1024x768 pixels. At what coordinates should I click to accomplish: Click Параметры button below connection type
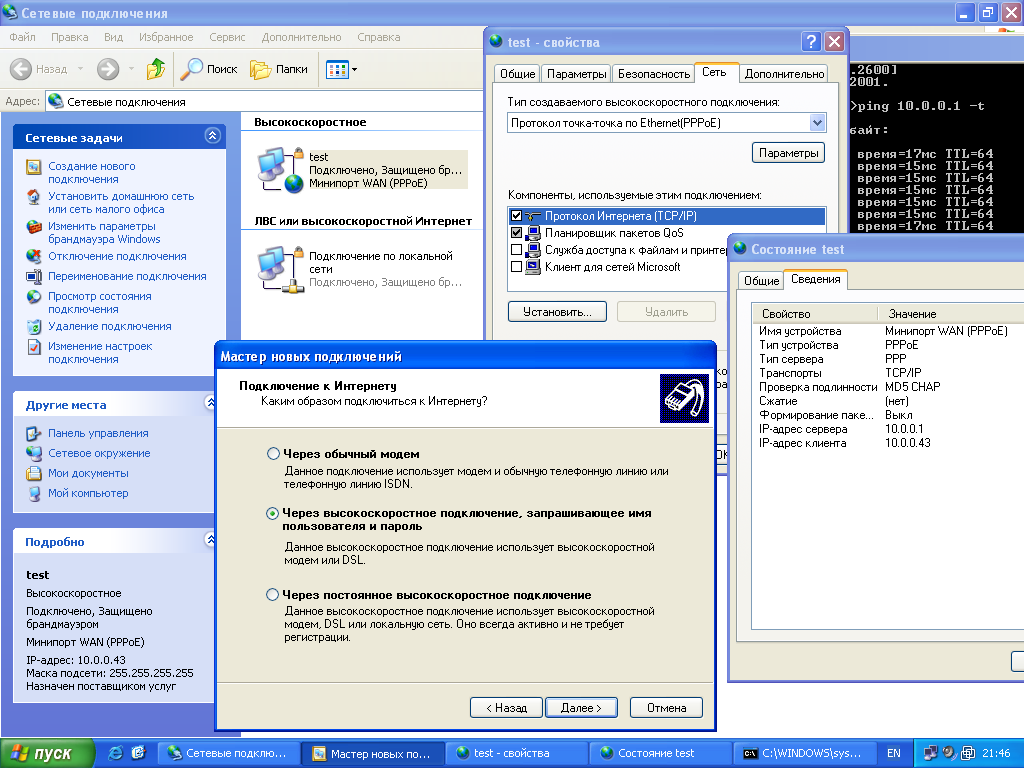tap(788, 153)
